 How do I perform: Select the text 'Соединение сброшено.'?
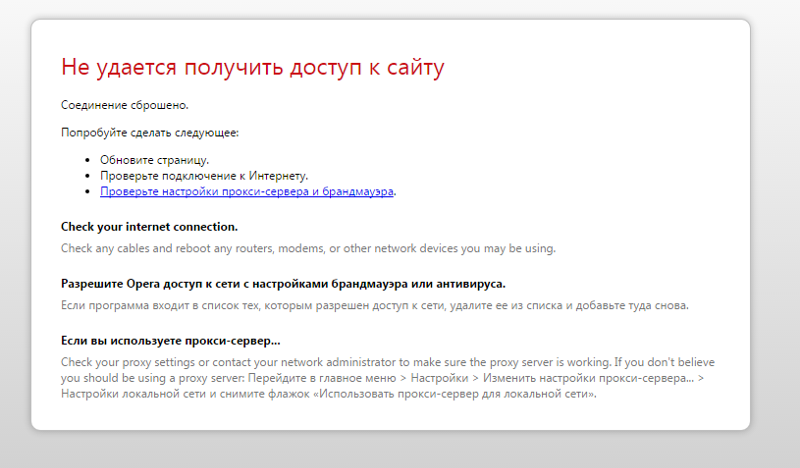click(124, 105)
